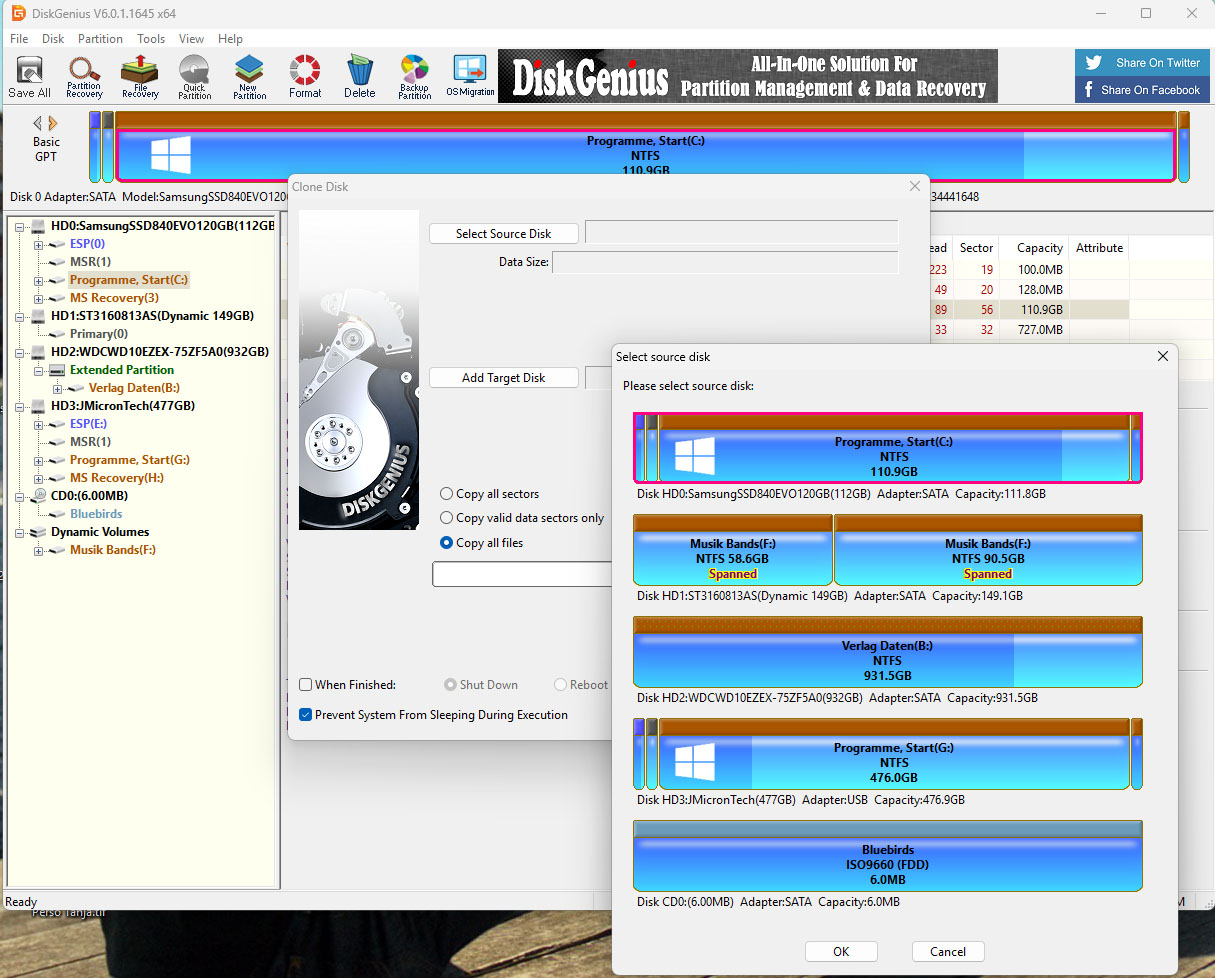The image size is (1215, 978).
Task: Click the Format toolbar icon
Action: click(x=305, y=77)
